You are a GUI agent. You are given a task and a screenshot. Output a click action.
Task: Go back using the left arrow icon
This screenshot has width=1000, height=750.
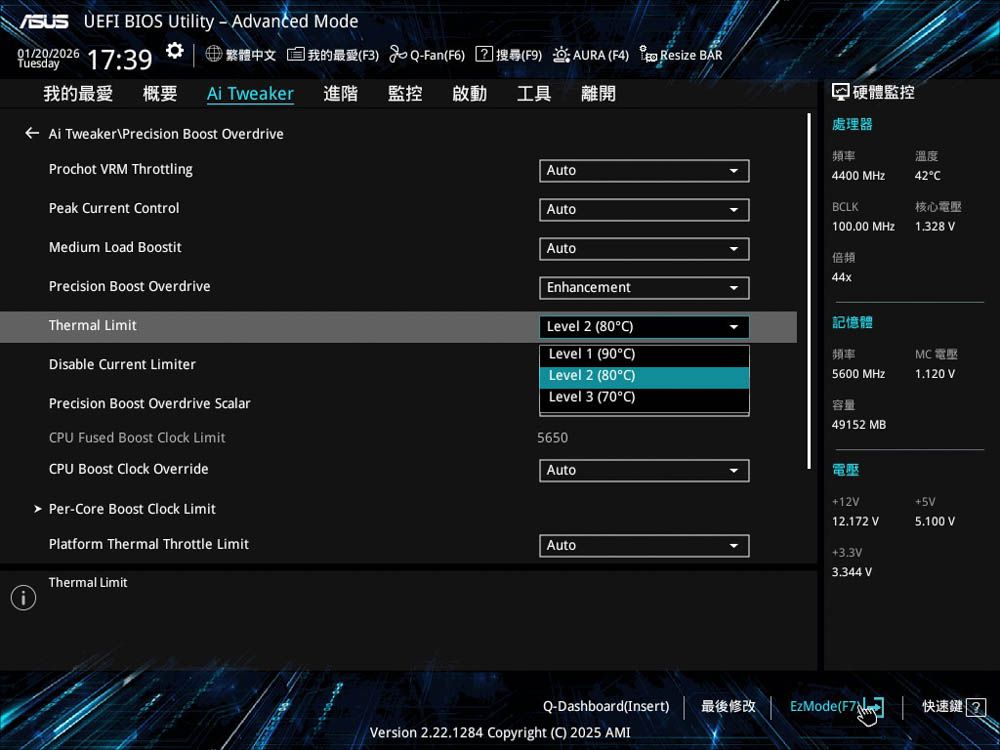point(32,133)
